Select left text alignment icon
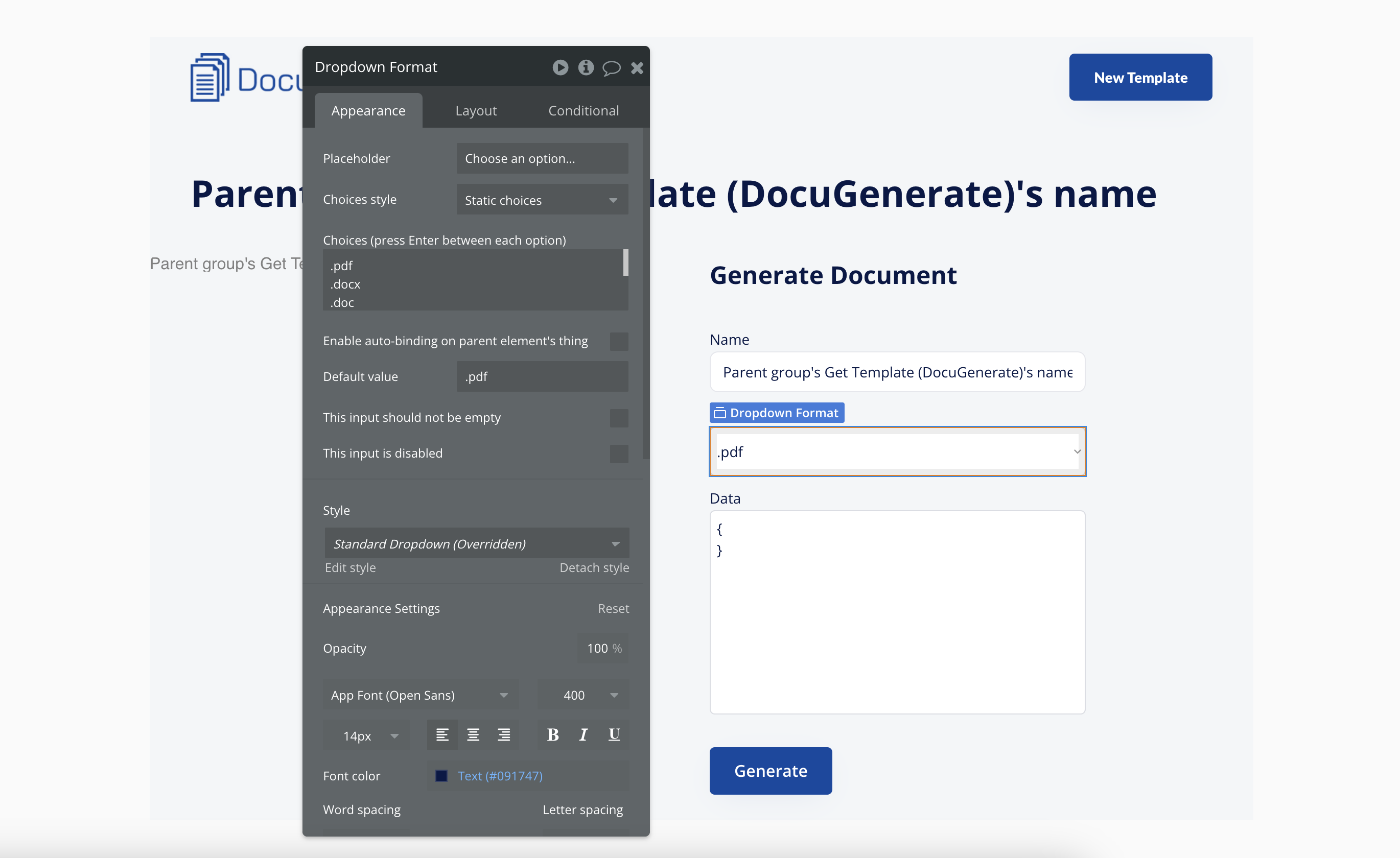 (x=442, y=735)
